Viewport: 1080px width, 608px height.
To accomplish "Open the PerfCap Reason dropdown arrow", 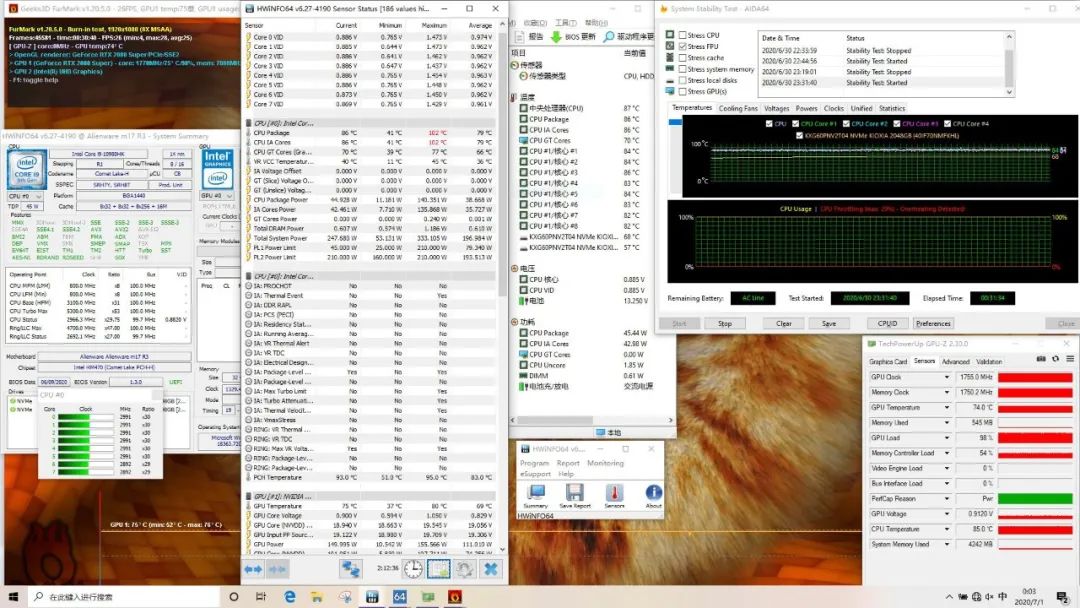I will pyautogui.click(x=947, y=498).
